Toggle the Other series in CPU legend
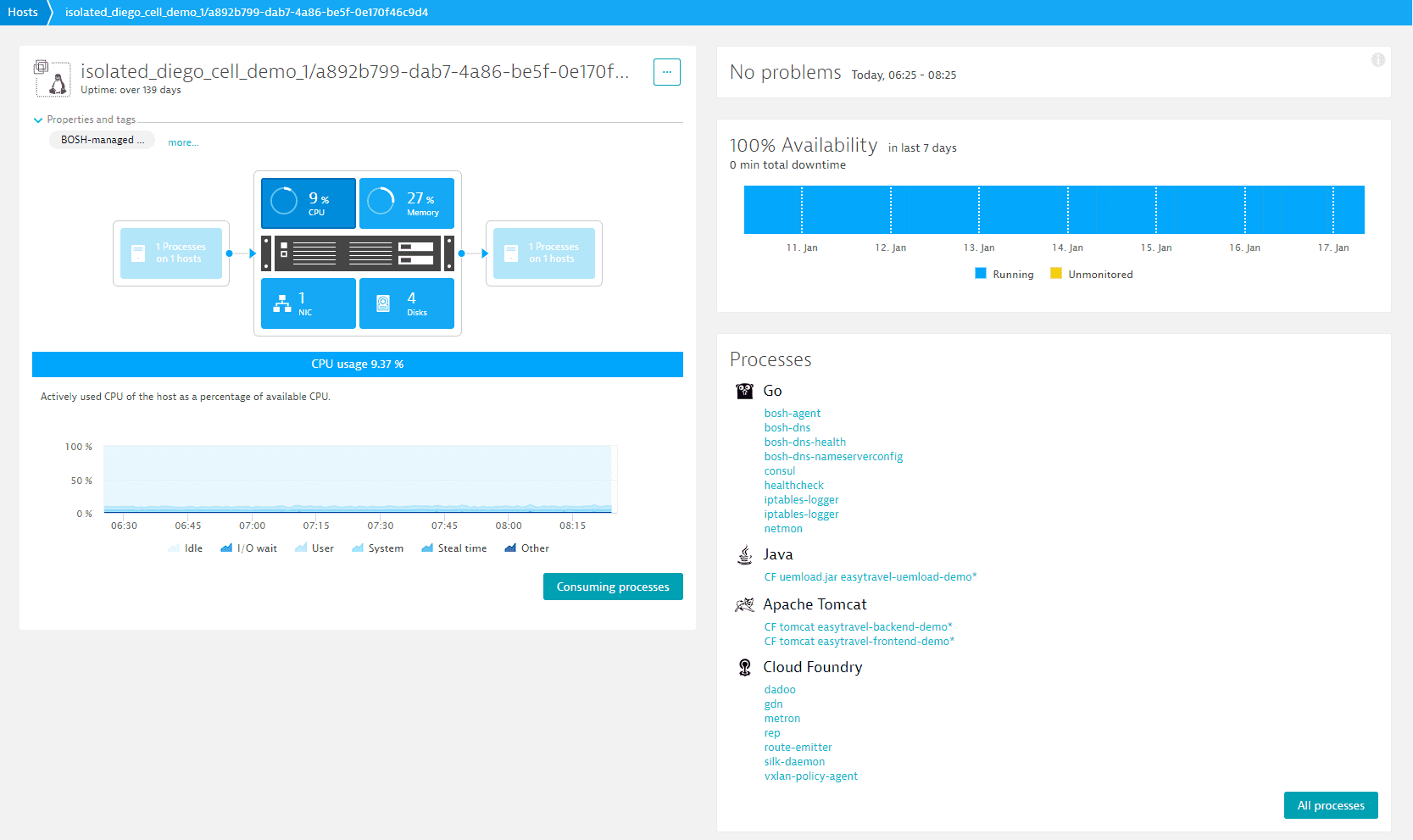1413x840 pixels. [x=527, y=548]
